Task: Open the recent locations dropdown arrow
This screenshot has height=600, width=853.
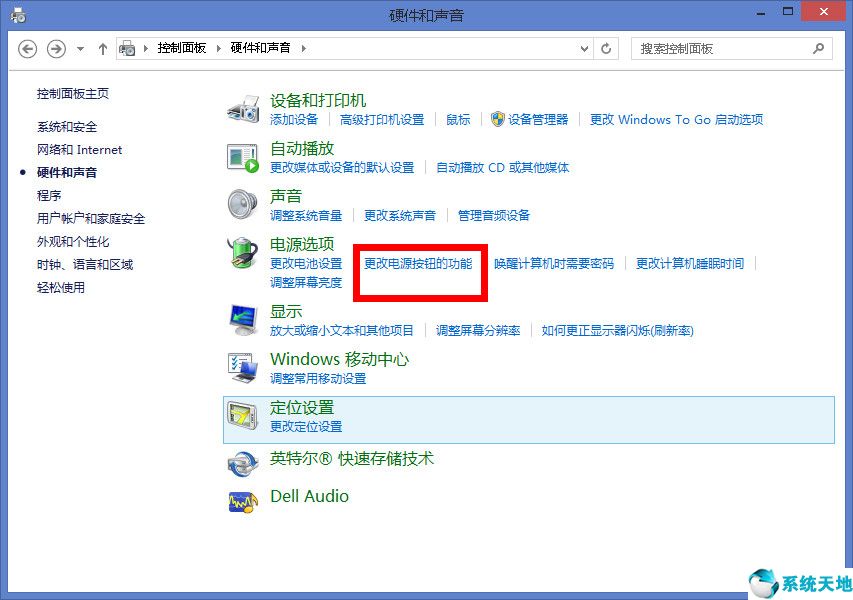Action: click(81, 49)
